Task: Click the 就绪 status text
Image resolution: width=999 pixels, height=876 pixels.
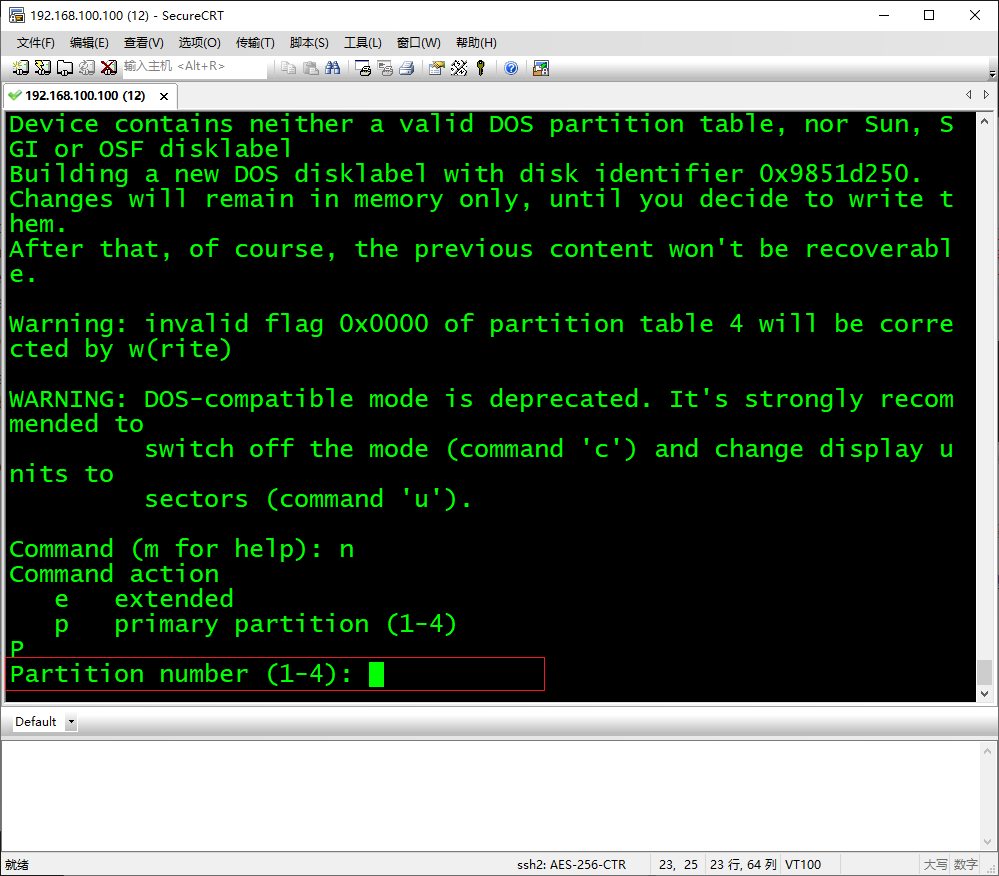Action: 17,865
